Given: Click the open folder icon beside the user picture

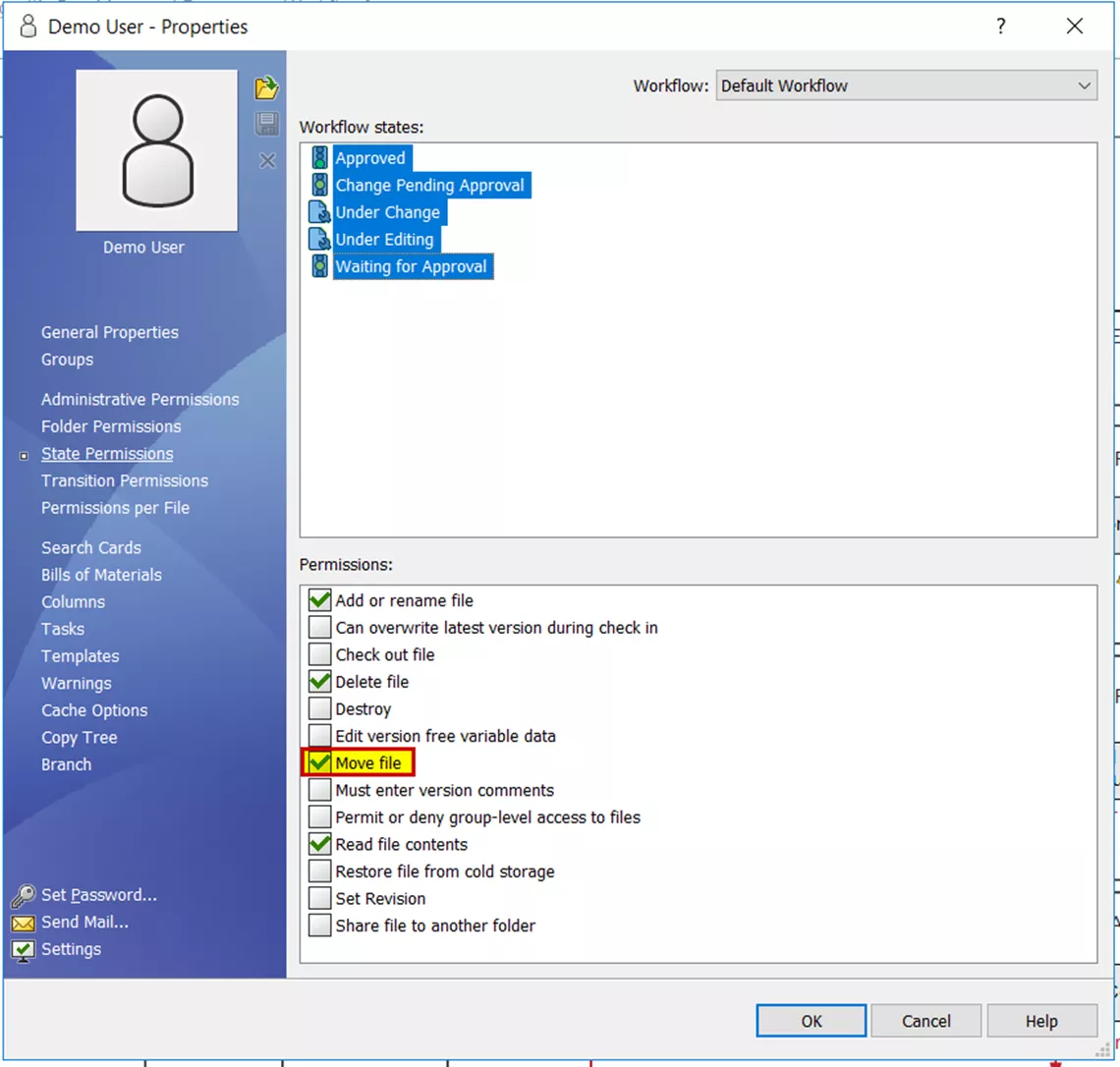Looking at the screenshot, I should [x=266, y=88].
